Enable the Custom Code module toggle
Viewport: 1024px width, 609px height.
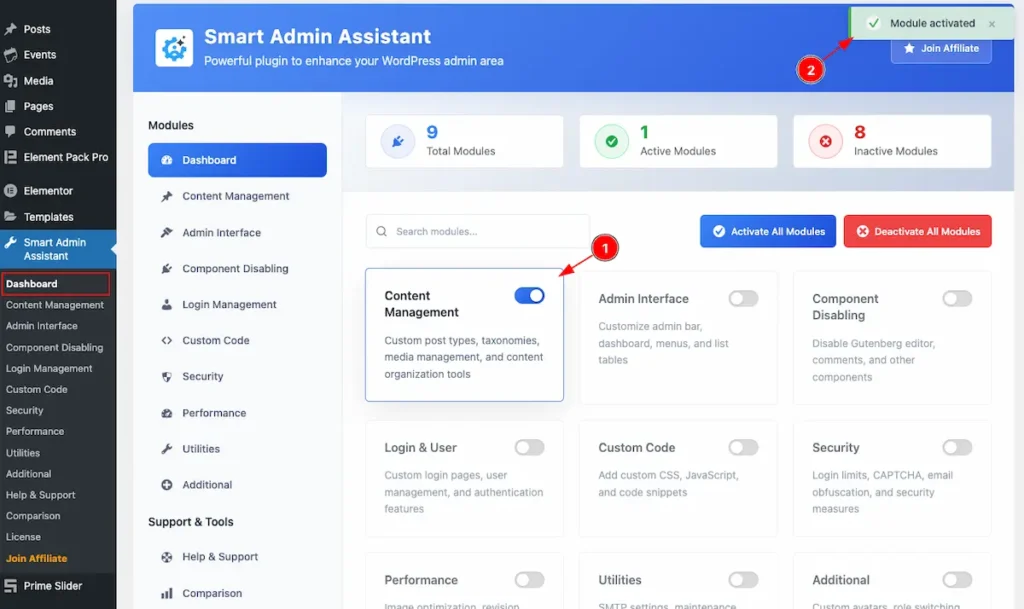click(743, 448)
